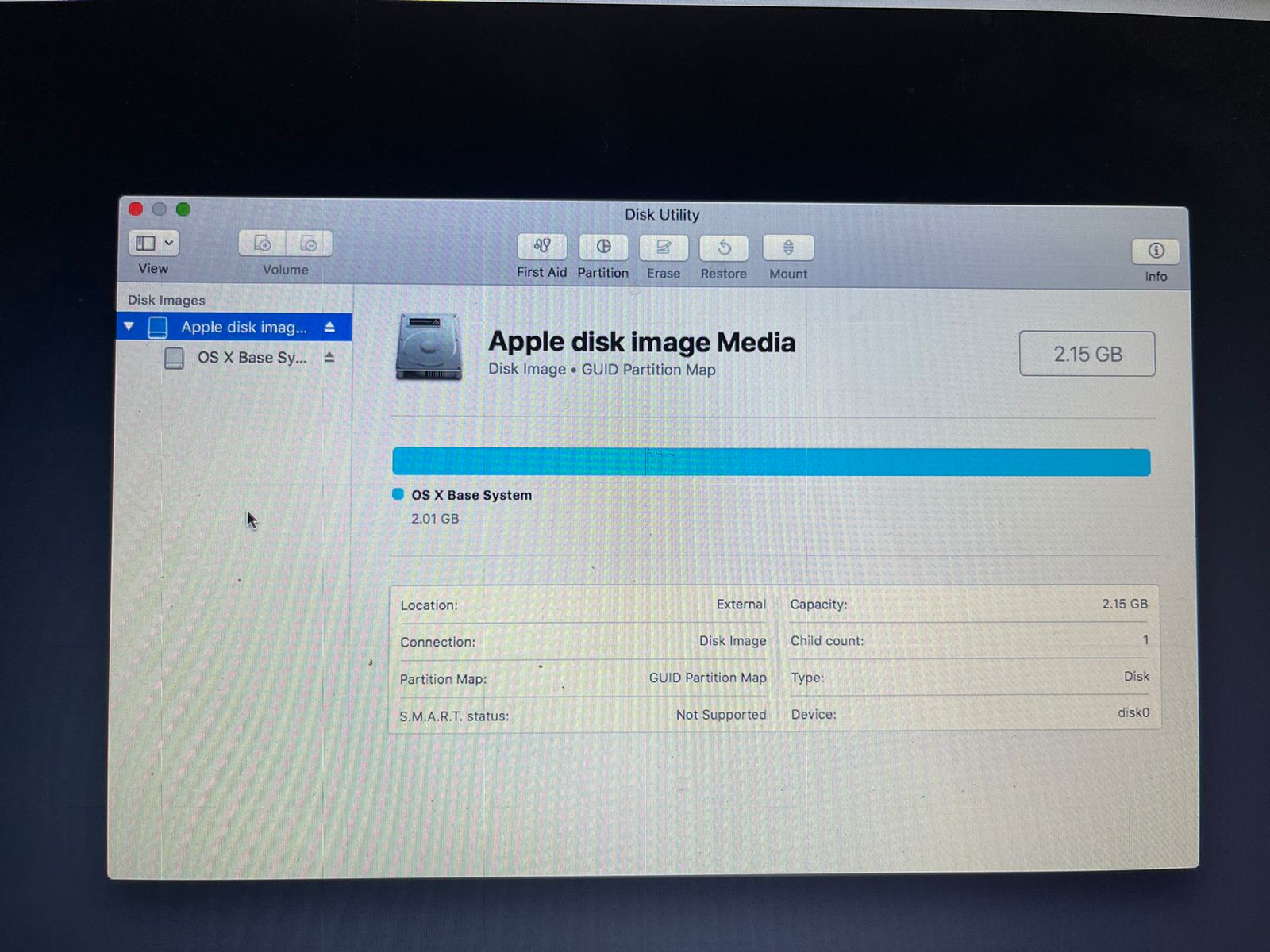Click the "Disk Images" sidebar heading

tap(167, 300)
